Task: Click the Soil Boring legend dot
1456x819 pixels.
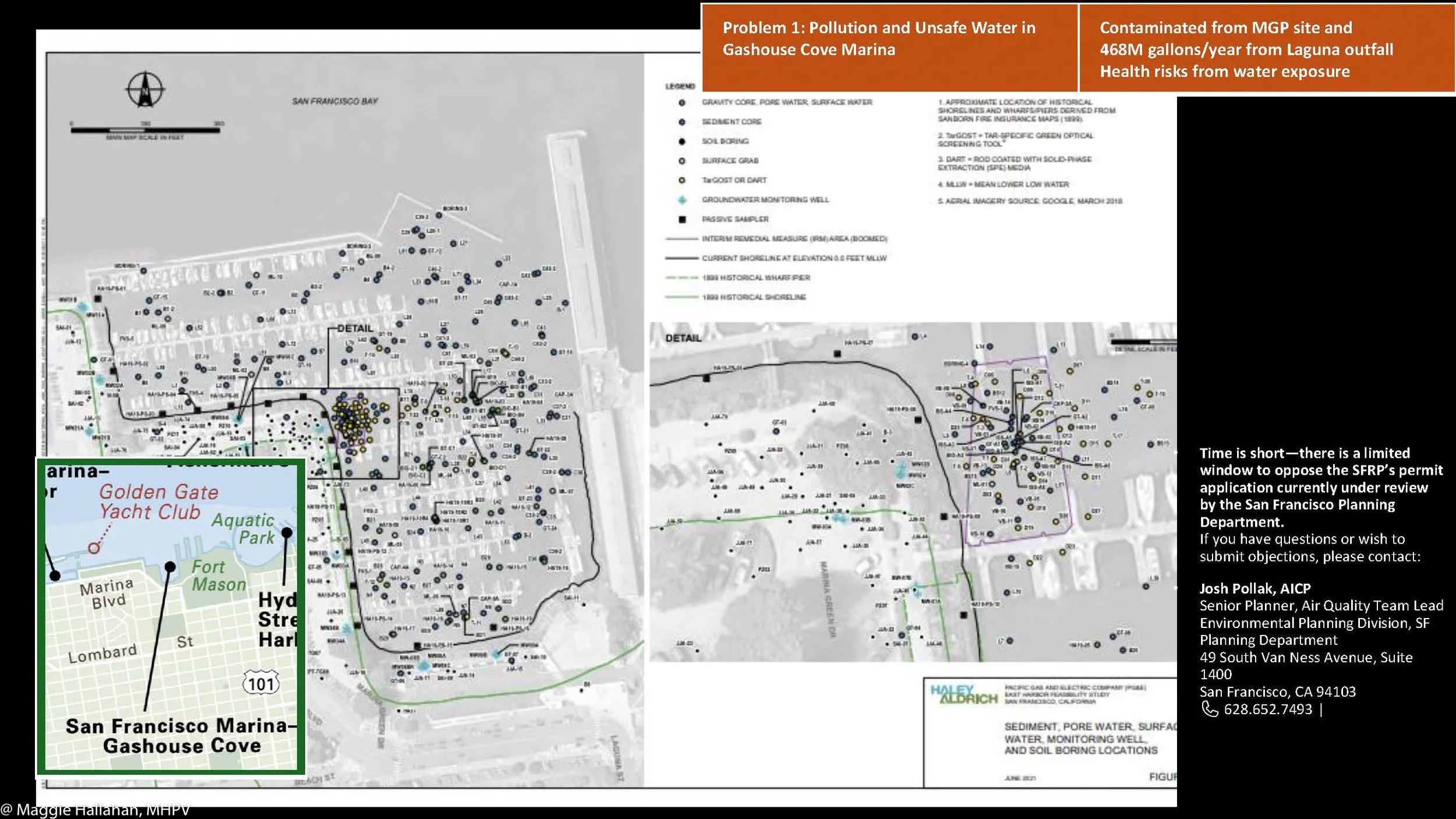Action: (682, 142)
